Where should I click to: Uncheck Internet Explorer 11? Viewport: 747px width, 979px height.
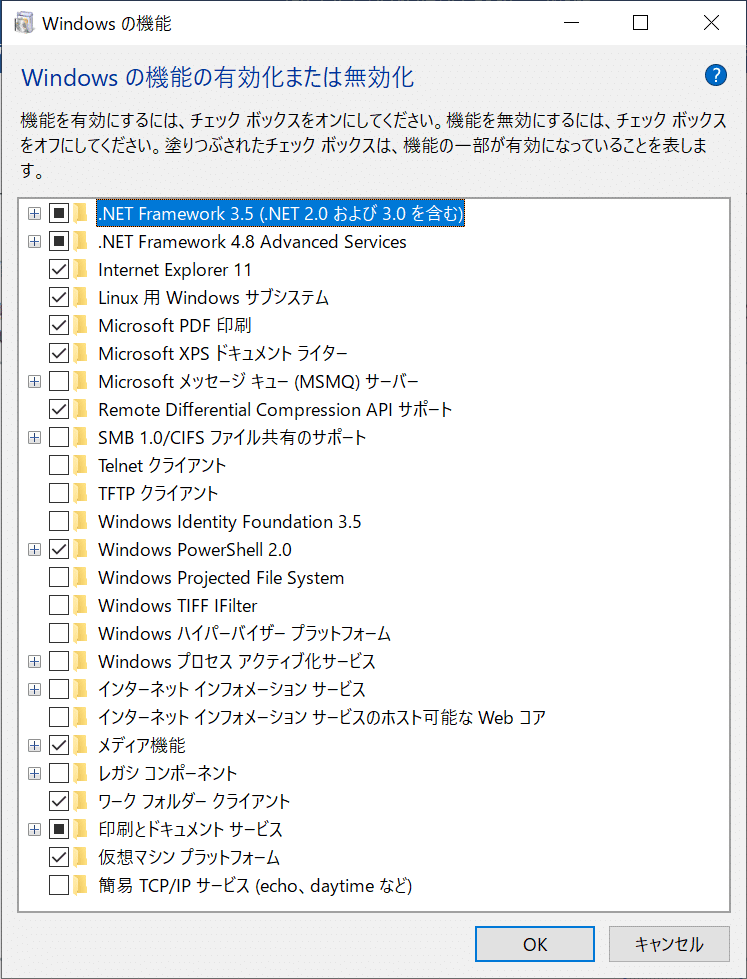(x=59, y=270)
